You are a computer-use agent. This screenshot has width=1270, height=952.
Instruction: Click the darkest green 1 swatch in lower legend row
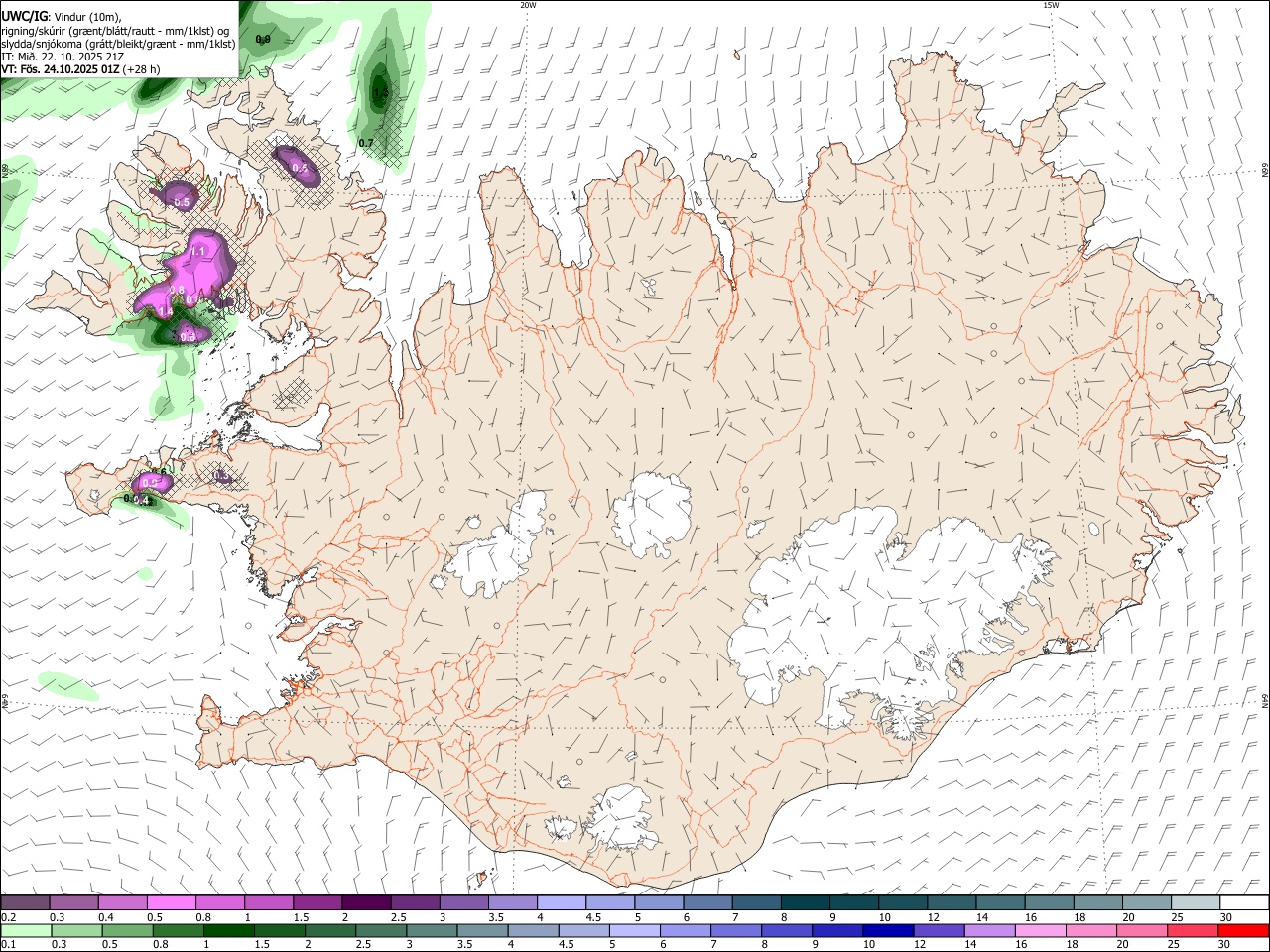click(x=229, y=930)
